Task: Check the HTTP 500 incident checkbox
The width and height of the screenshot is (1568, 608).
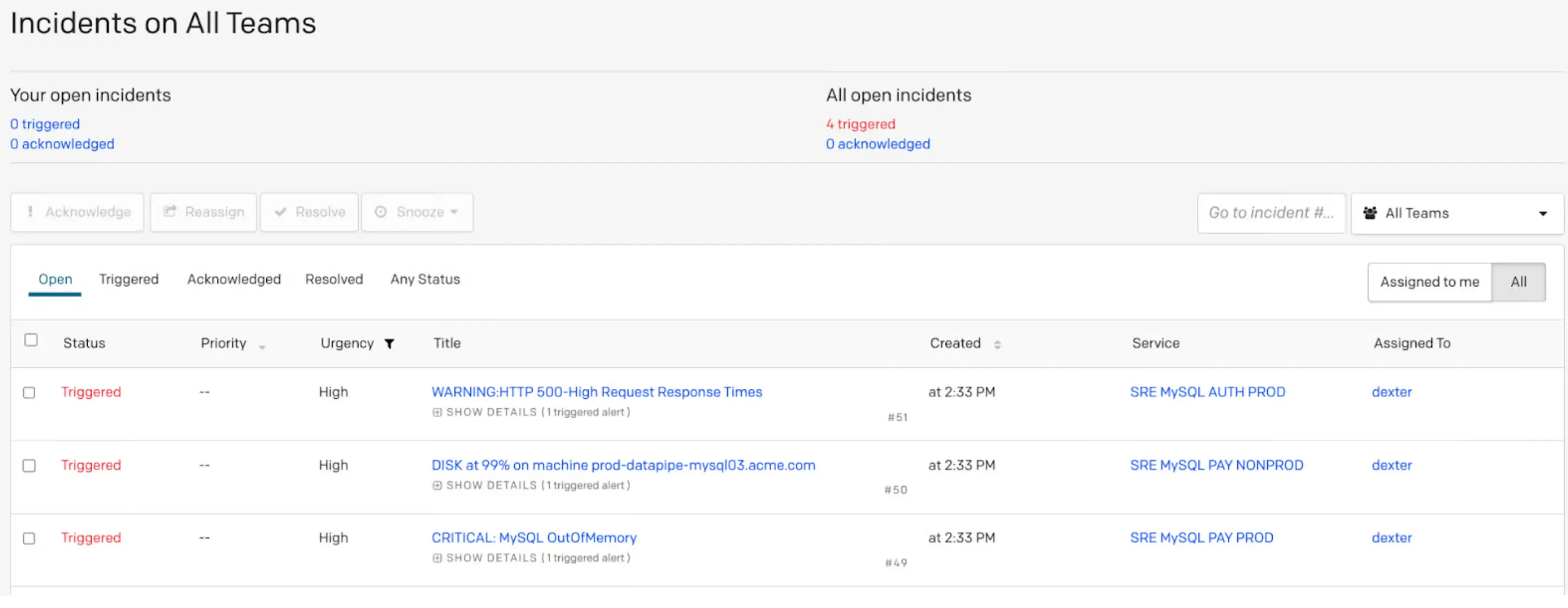Action: pyautogui.click(x=29, y=393)
